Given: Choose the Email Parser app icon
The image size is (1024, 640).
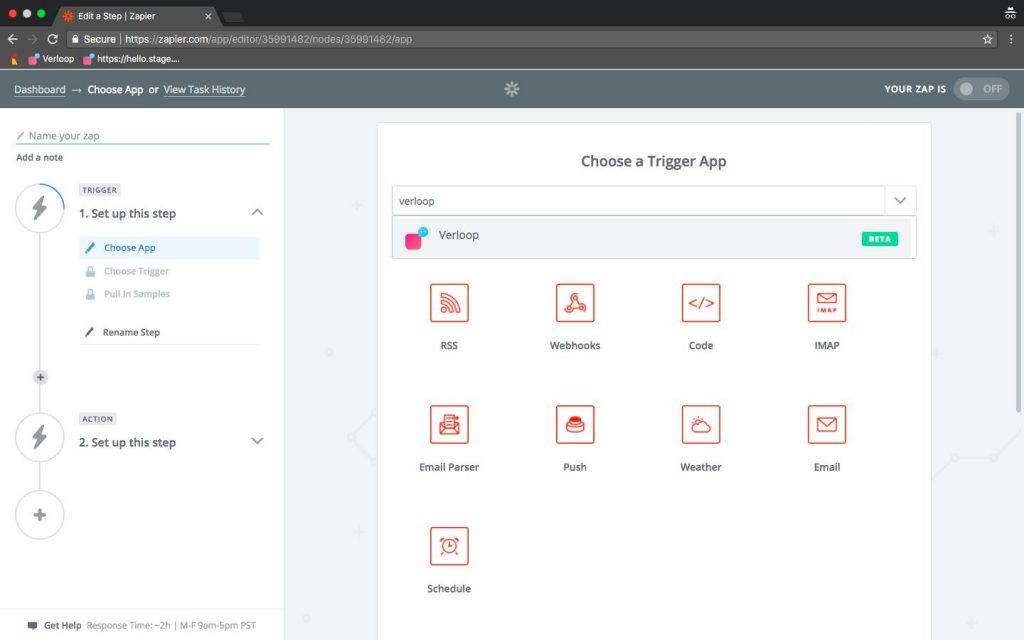Looking at the screenshot, I should point(449,424).
